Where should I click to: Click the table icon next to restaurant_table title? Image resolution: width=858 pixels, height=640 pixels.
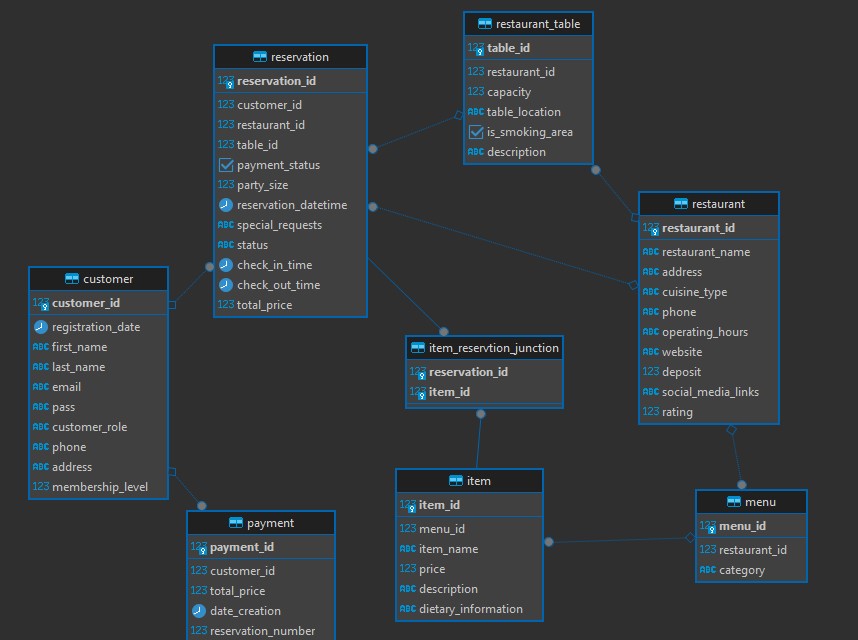(x=485, y=23)
